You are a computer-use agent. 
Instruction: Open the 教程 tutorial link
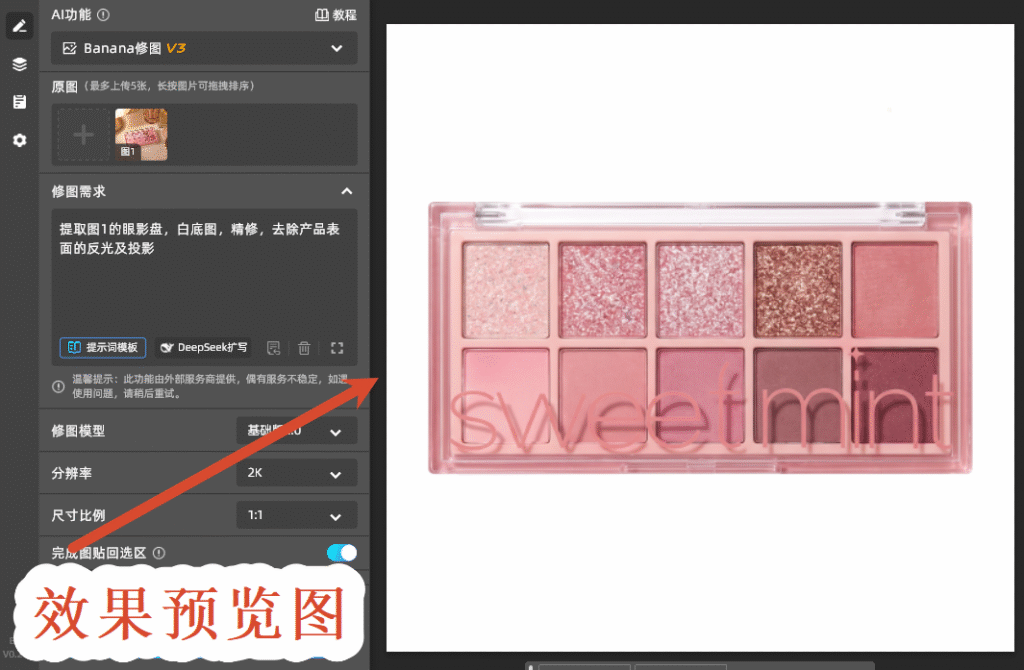pos(335,14)
